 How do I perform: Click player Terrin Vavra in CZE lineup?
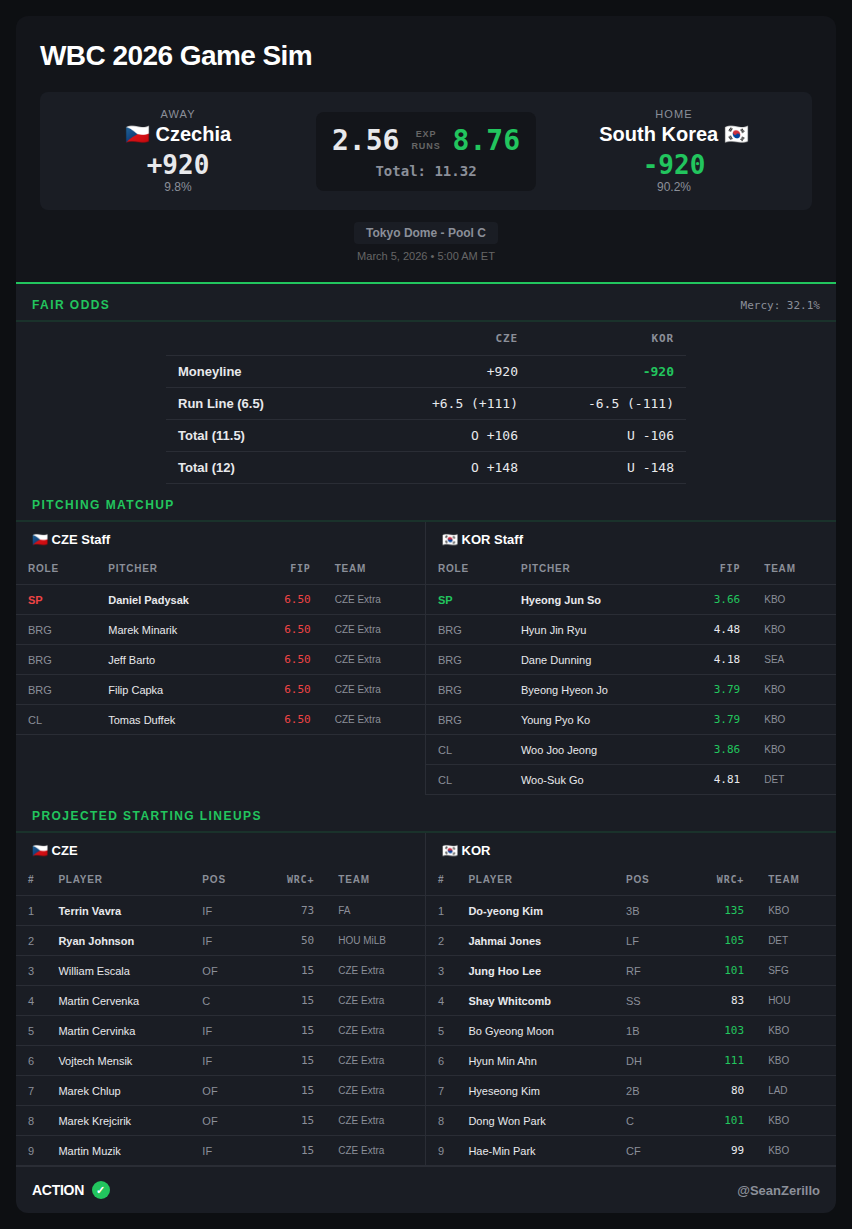pos(88,911)
